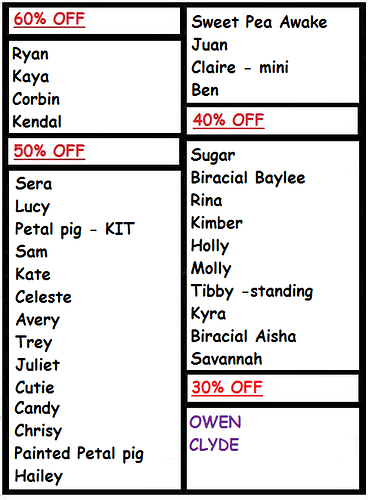This screenshot has width=368, height=500.
Task: Click the 60% OFF heading link
Action: 49,19
